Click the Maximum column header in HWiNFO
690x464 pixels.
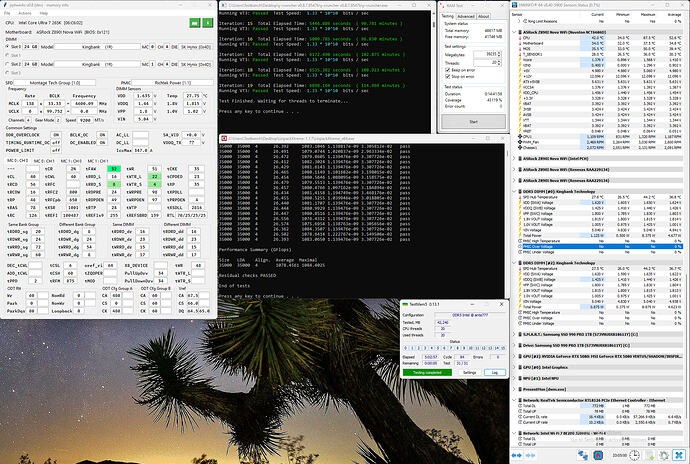648,15
